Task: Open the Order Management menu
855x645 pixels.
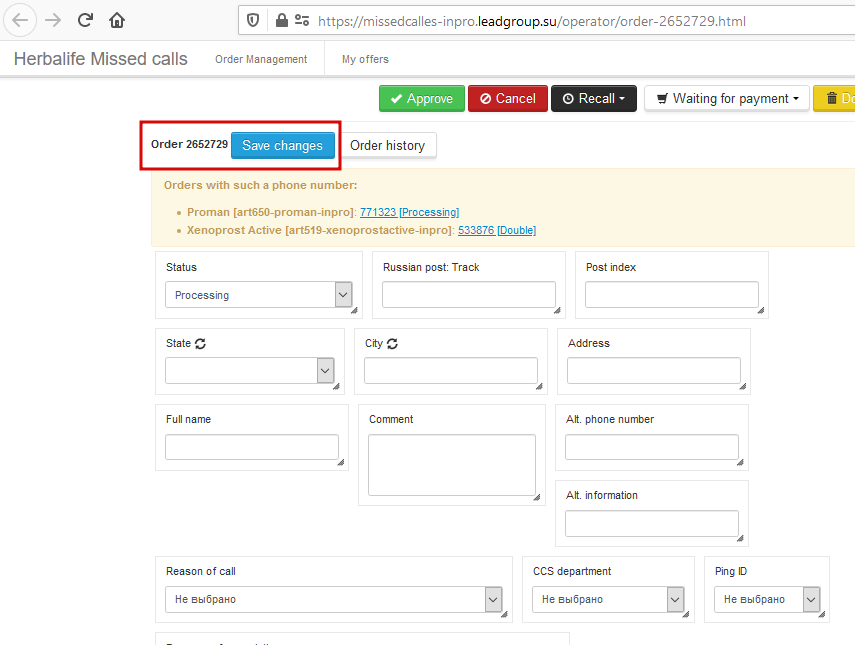Action: (261, 59)
